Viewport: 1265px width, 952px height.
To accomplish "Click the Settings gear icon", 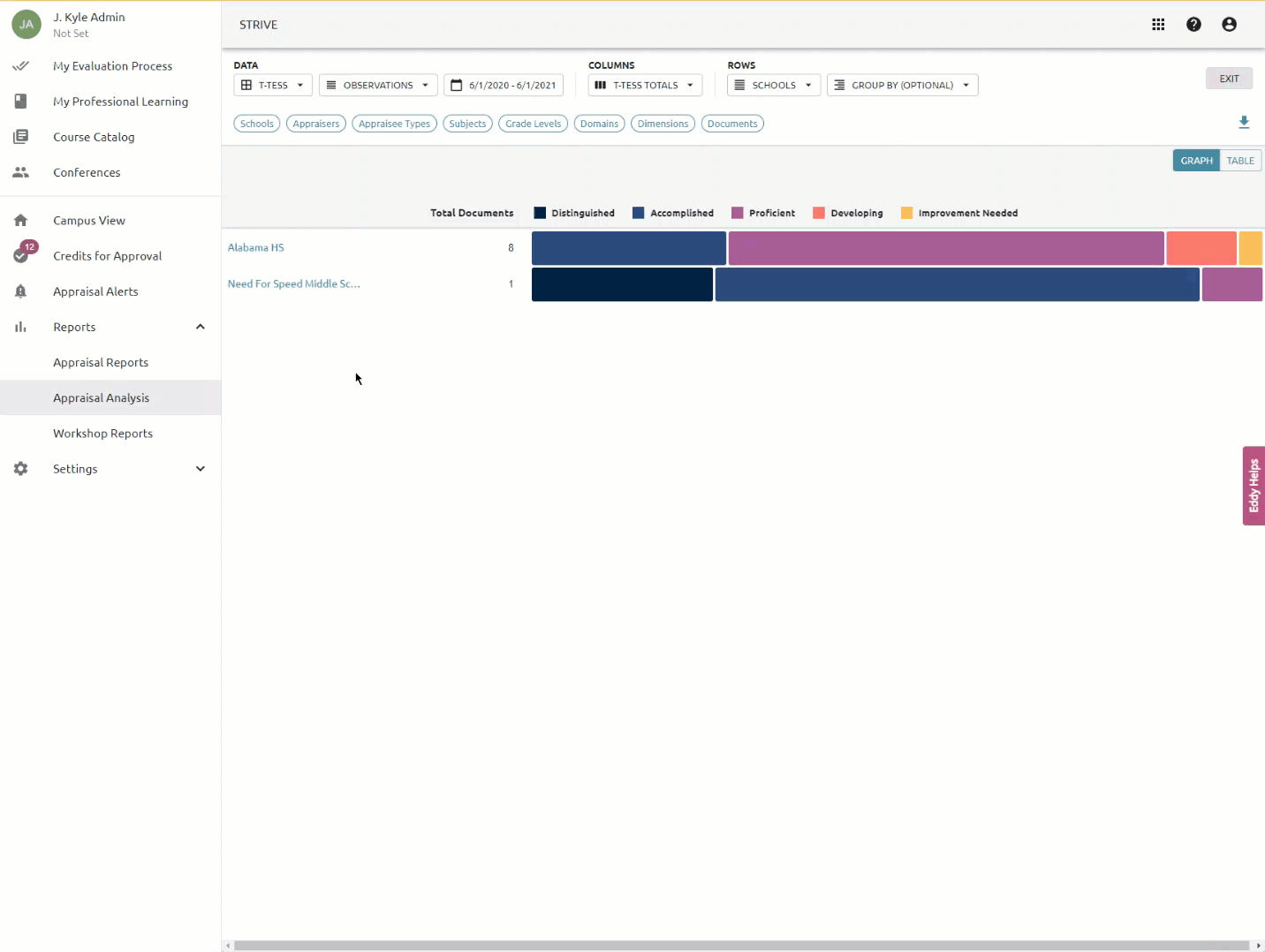I will point(20,469).
